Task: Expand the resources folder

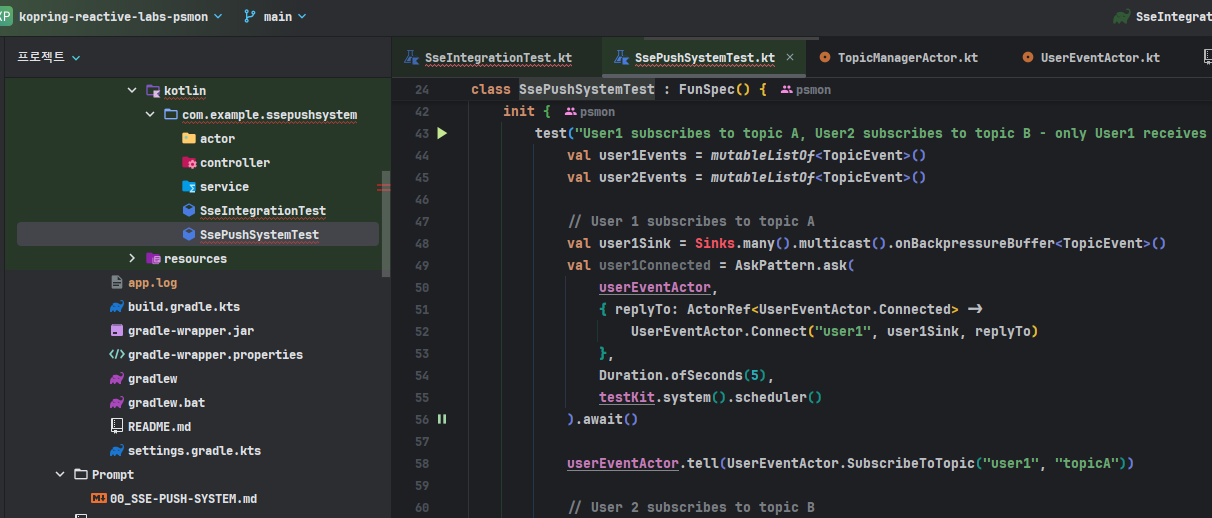Action: tap(132, 258)
